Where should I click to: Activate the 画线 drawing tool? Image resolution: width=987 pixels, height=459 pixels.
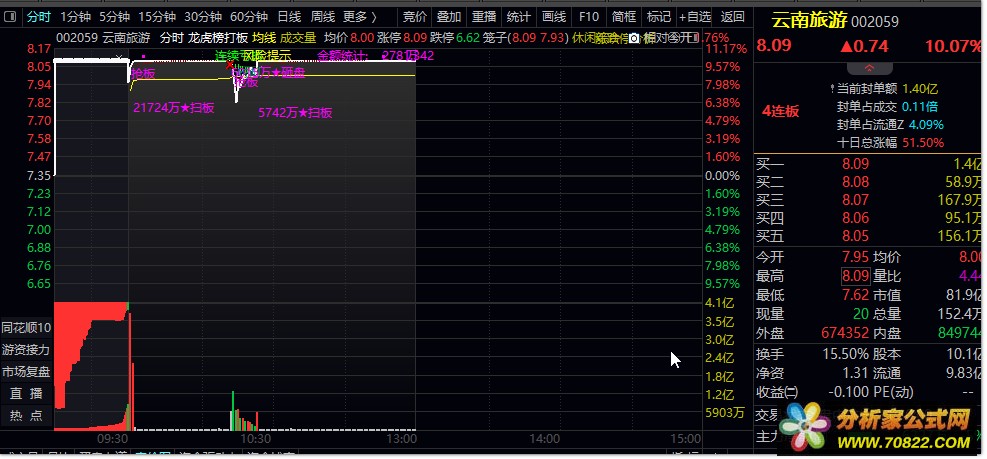(553, 17)
